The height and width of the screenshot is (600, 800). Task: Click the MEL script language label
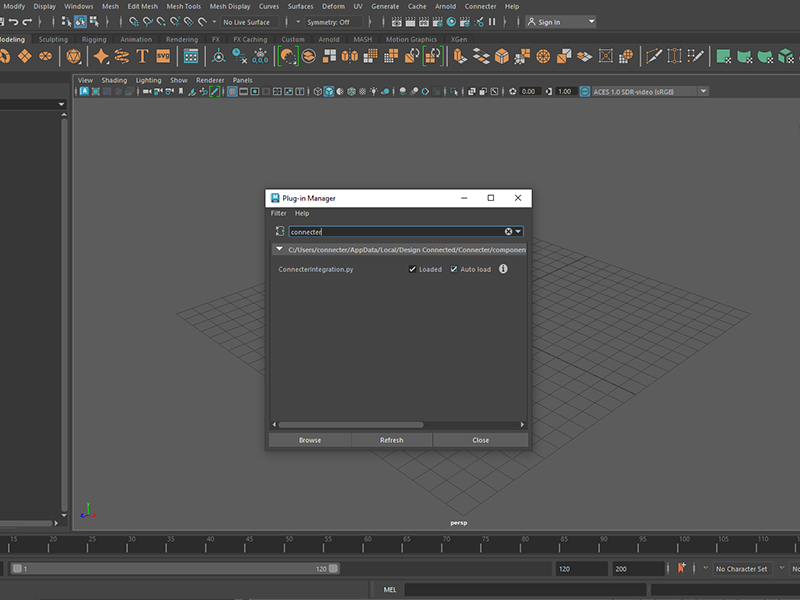(x=390, y=589)
